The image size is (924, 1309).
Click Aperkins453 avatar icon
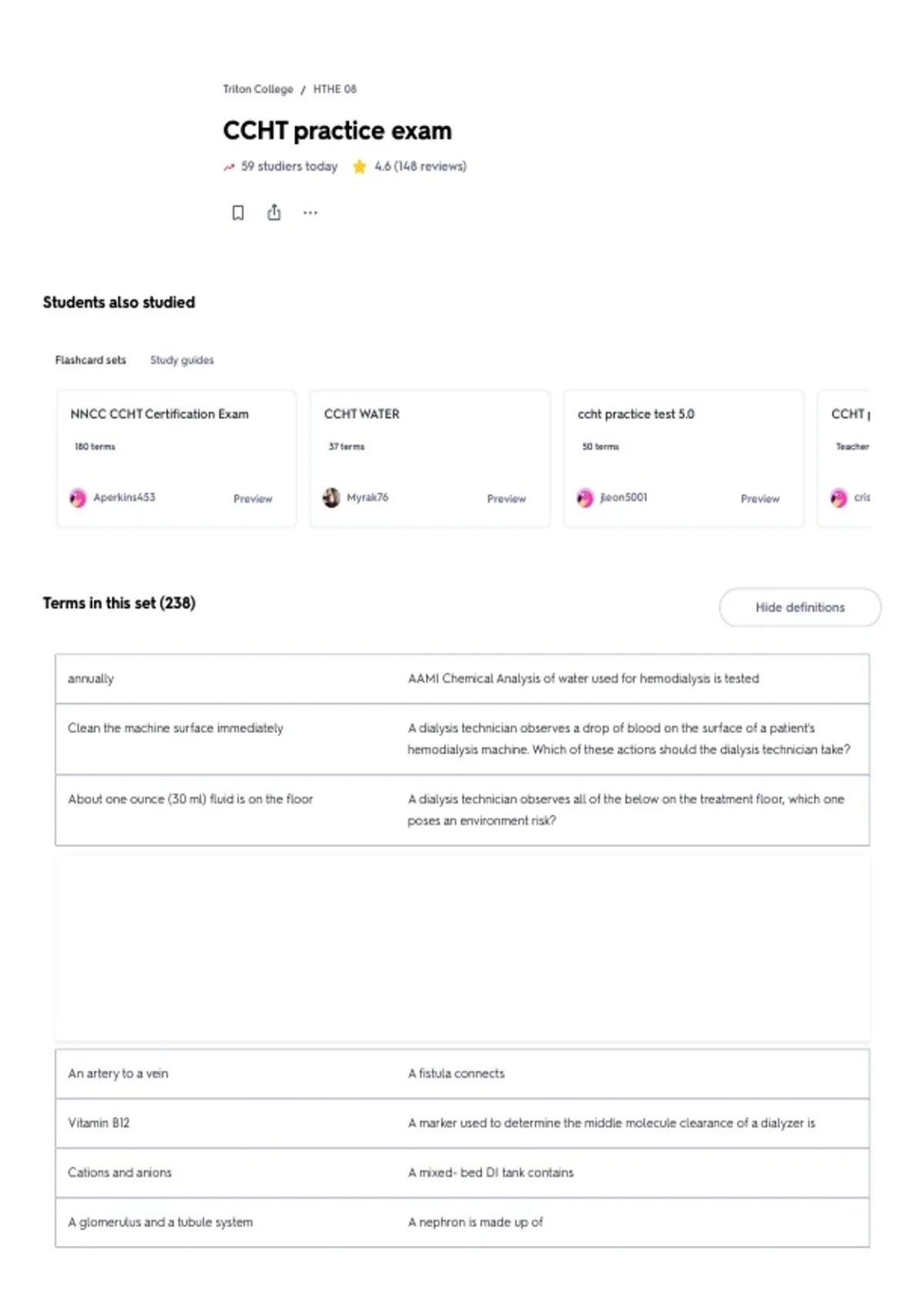click(78, 498)
